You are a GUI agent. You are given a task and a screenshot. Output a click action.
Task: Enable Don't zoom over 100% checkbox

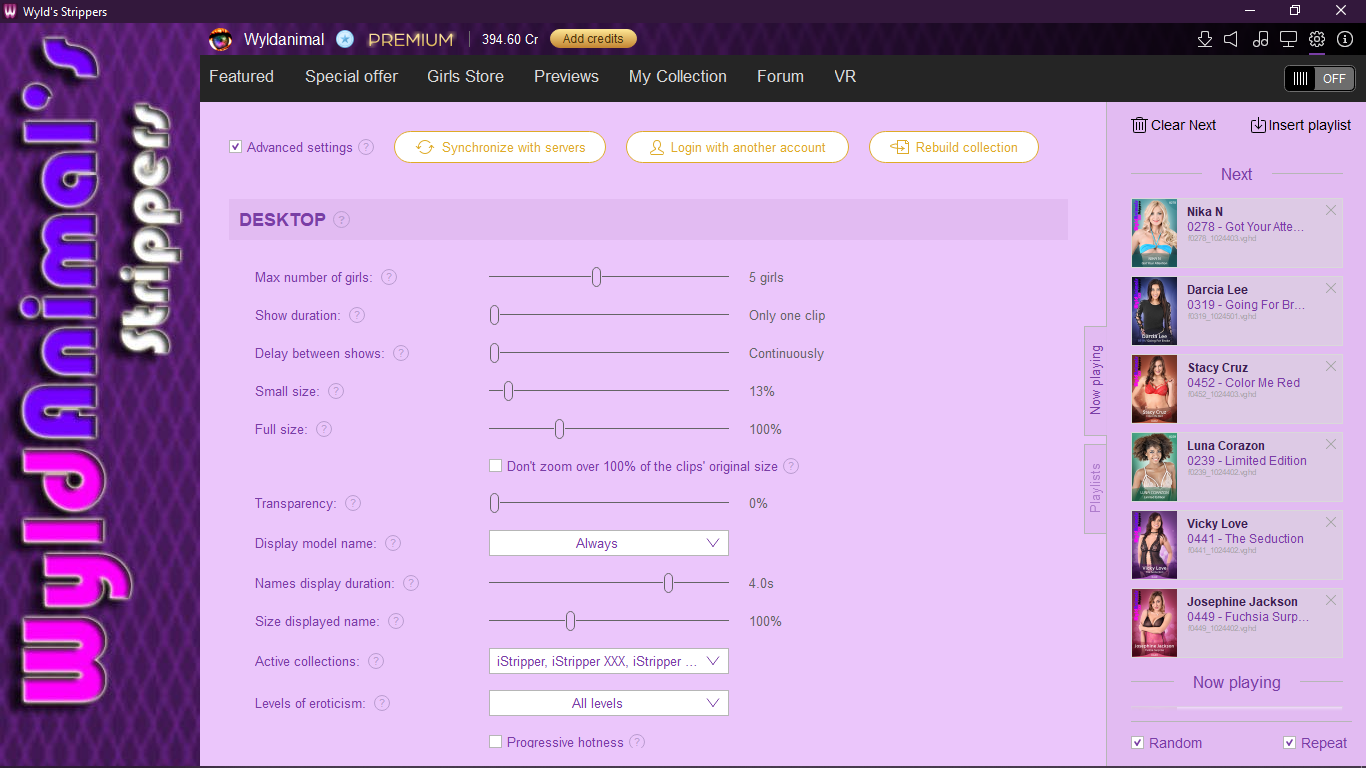495,466
